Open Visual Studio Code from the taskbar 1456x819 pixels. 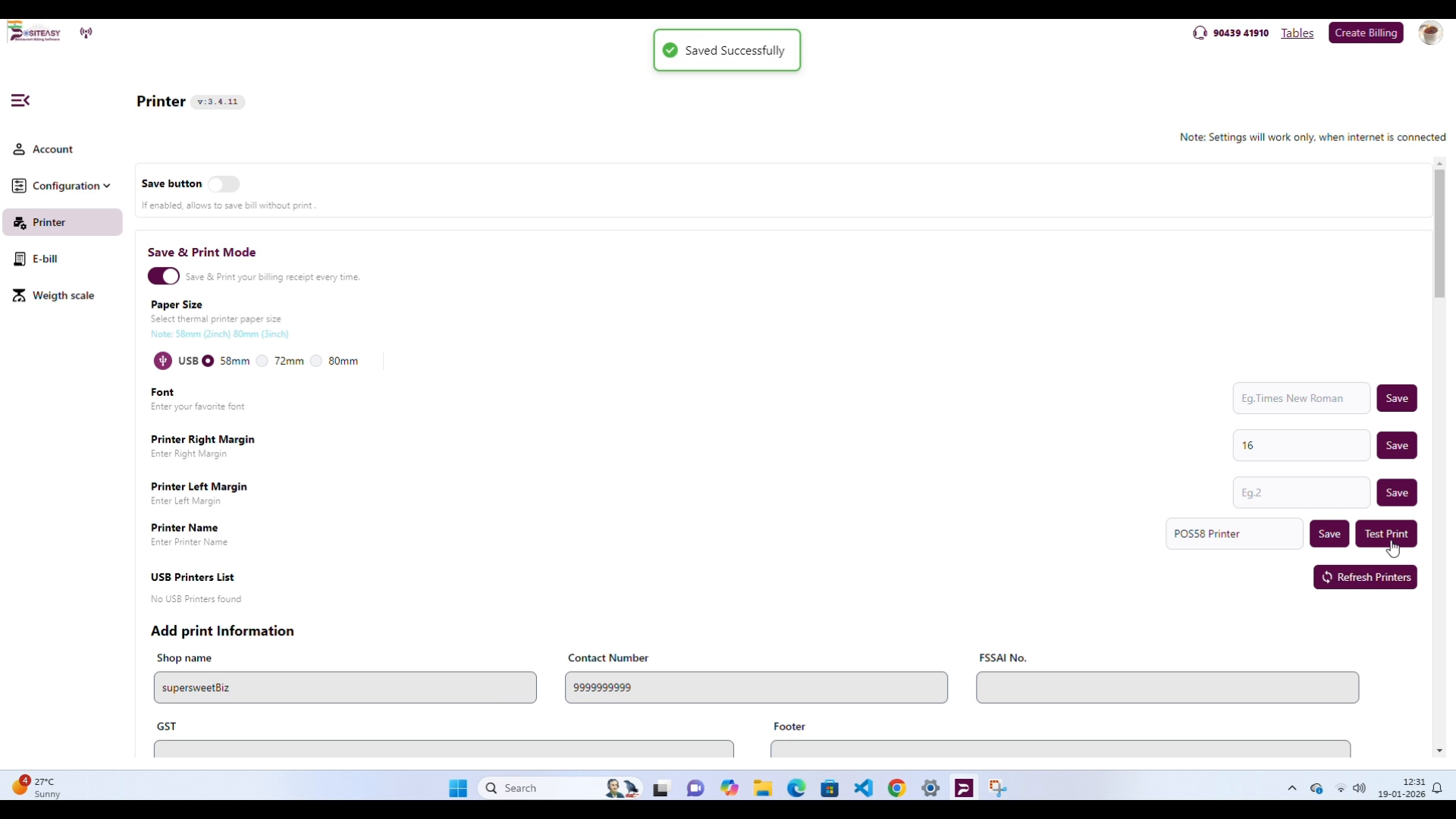coord(864,789)
